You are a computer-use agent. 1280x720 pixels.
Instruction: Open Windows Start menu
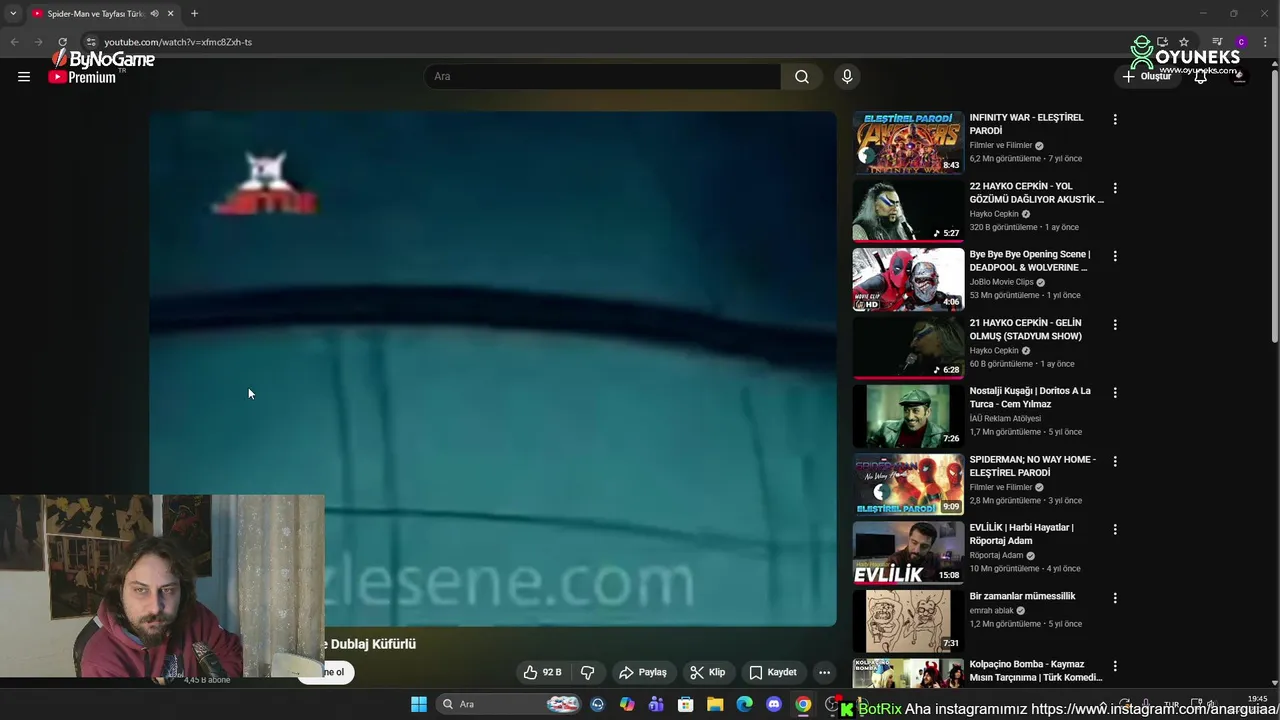[x=419, y=704]
